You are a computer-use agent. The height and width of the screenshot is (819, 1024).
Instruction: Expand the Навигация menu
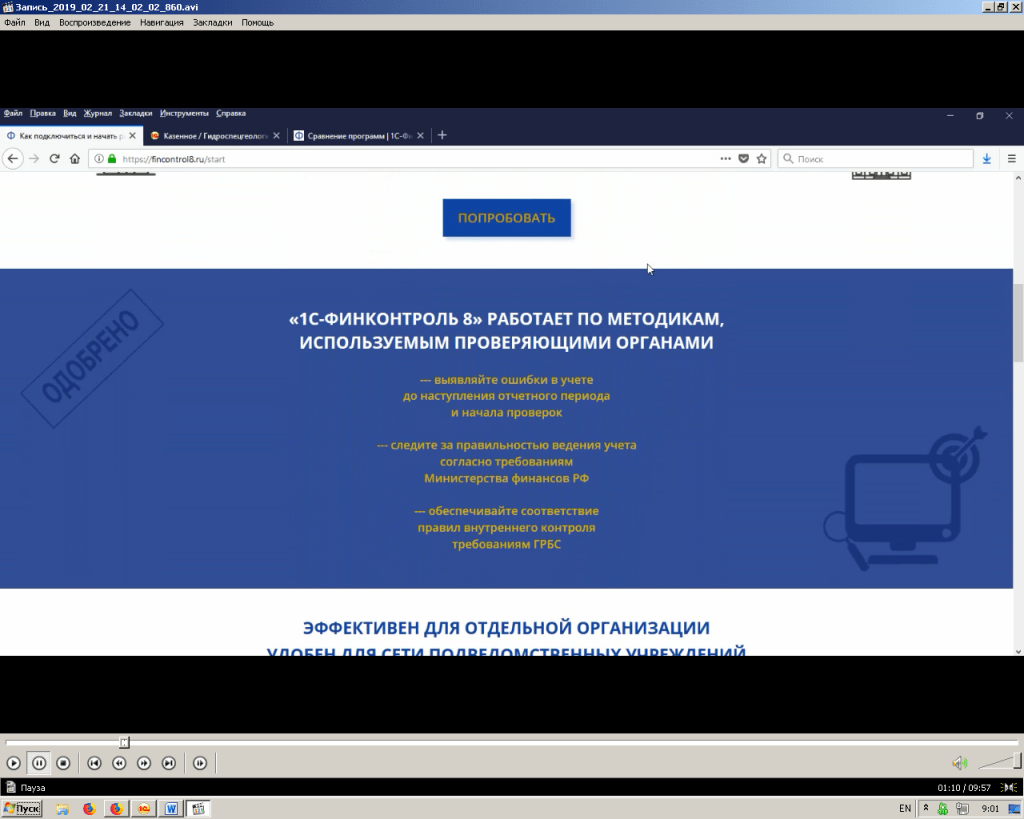(x=161, y=22)
